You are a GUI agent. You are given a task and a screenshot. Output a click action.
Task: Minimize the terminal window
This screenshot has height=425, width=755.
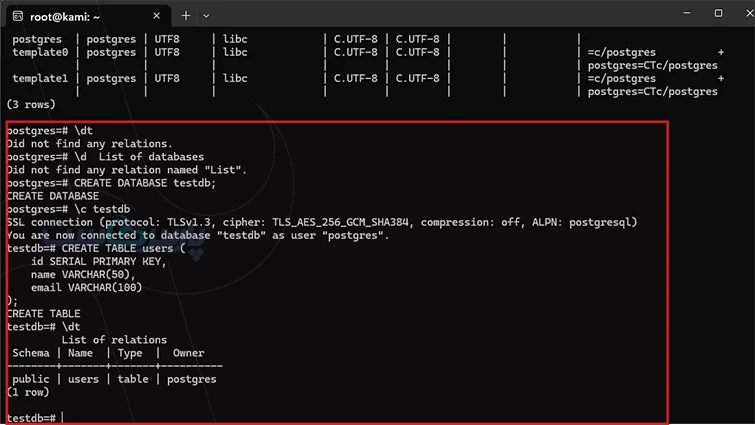point(687,13)
